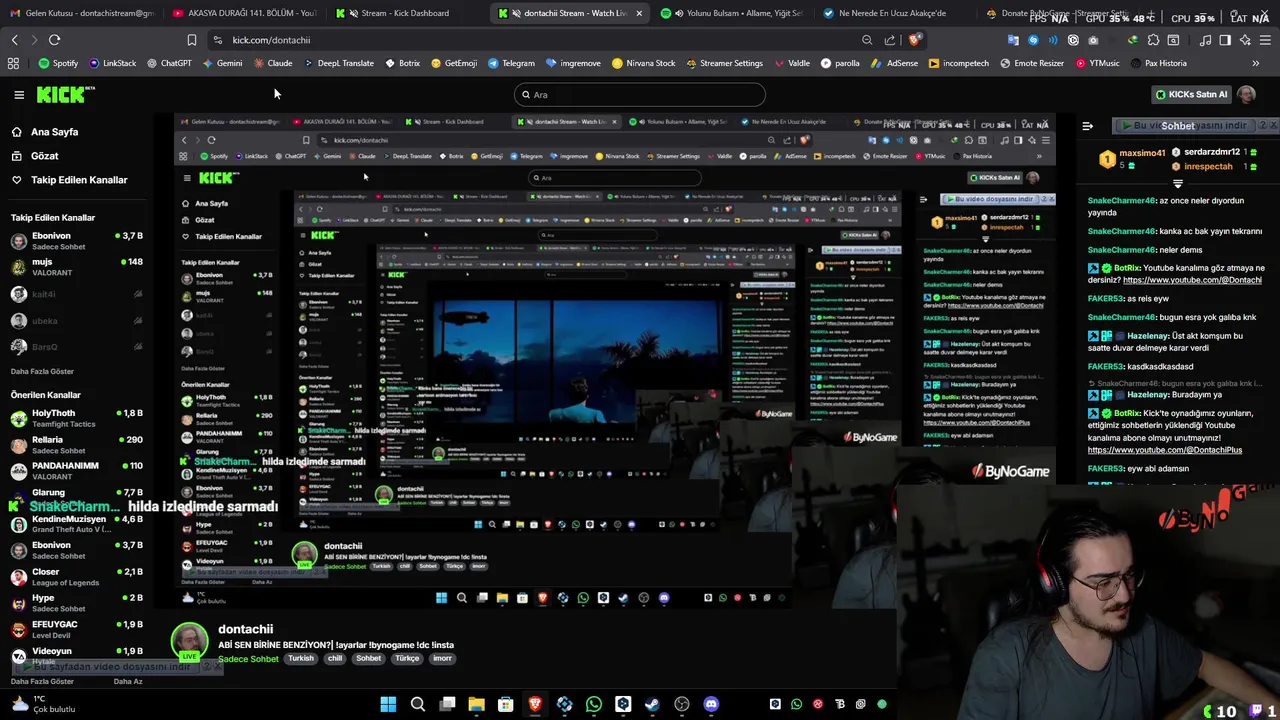1280x720 pixels.
Task: Open the Emote Resizer bookmark
Action: [1031, 63]
